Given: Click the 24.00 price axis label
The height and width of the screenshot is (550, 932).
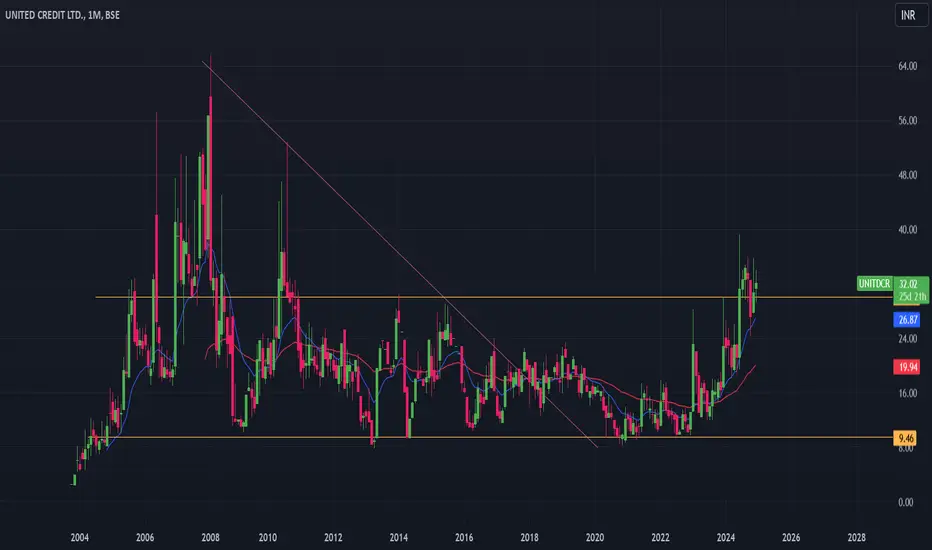Looking at the screenshot, I should (908, 339).
